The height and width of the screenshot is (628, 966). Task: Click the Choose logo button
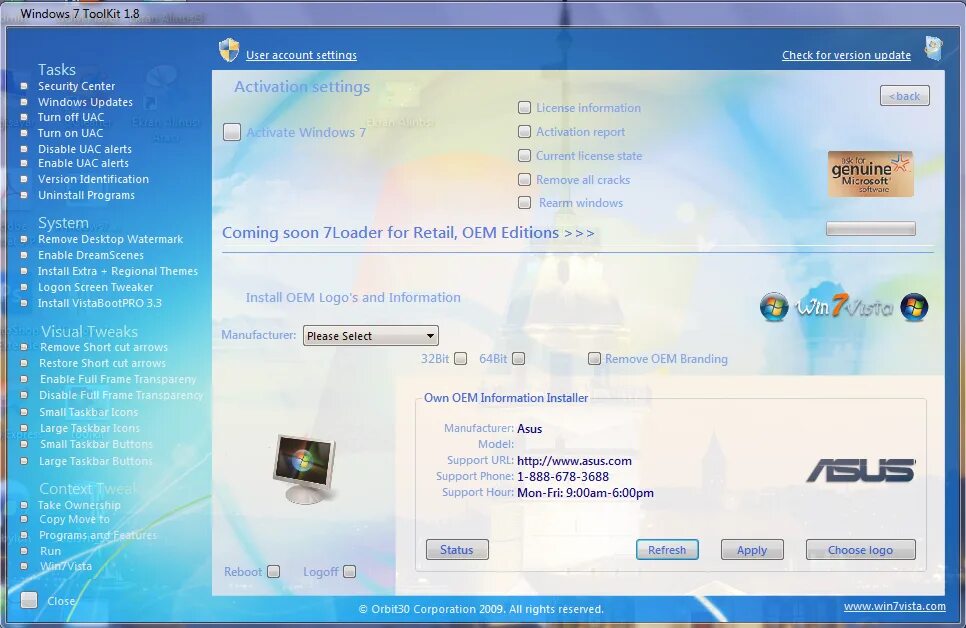[x=860, y=550]
